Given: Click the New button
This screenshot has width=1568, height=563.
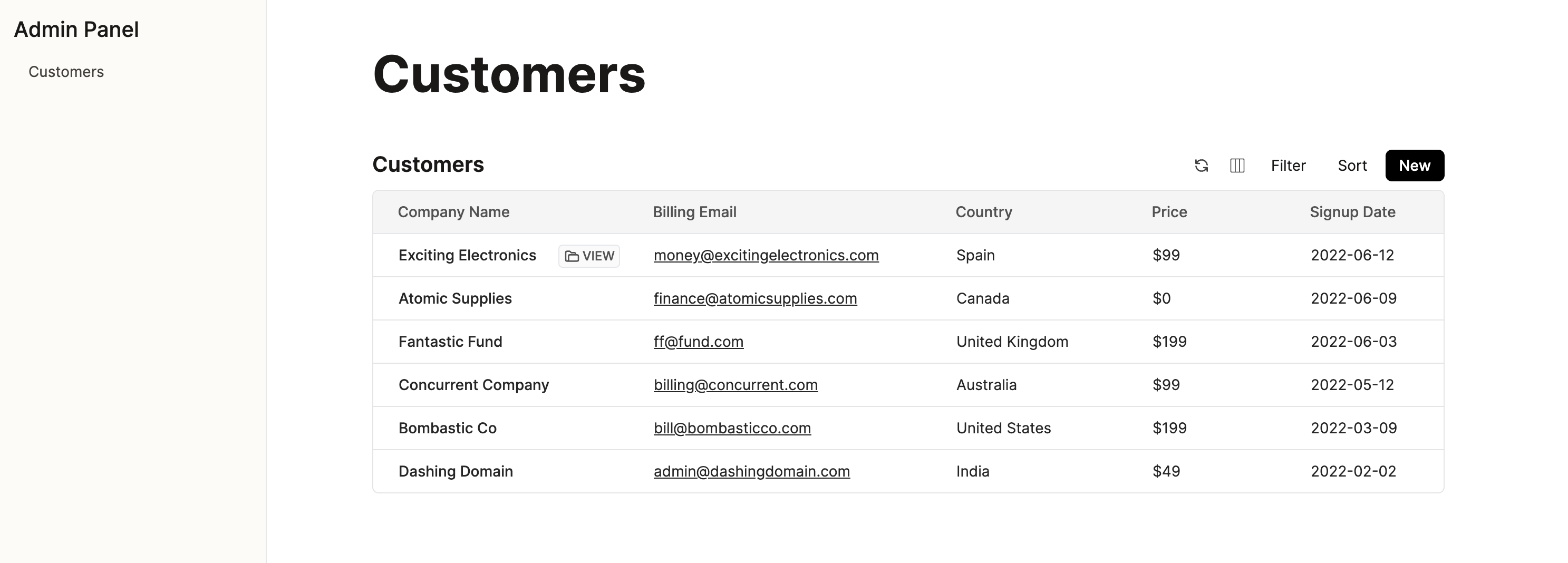Looking at the screenshot, I should [x=1415, y=166].
